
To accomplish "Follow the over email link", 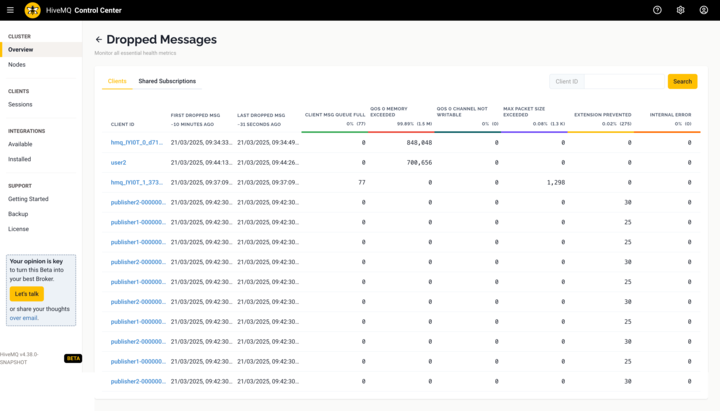I will pos(24,318).
